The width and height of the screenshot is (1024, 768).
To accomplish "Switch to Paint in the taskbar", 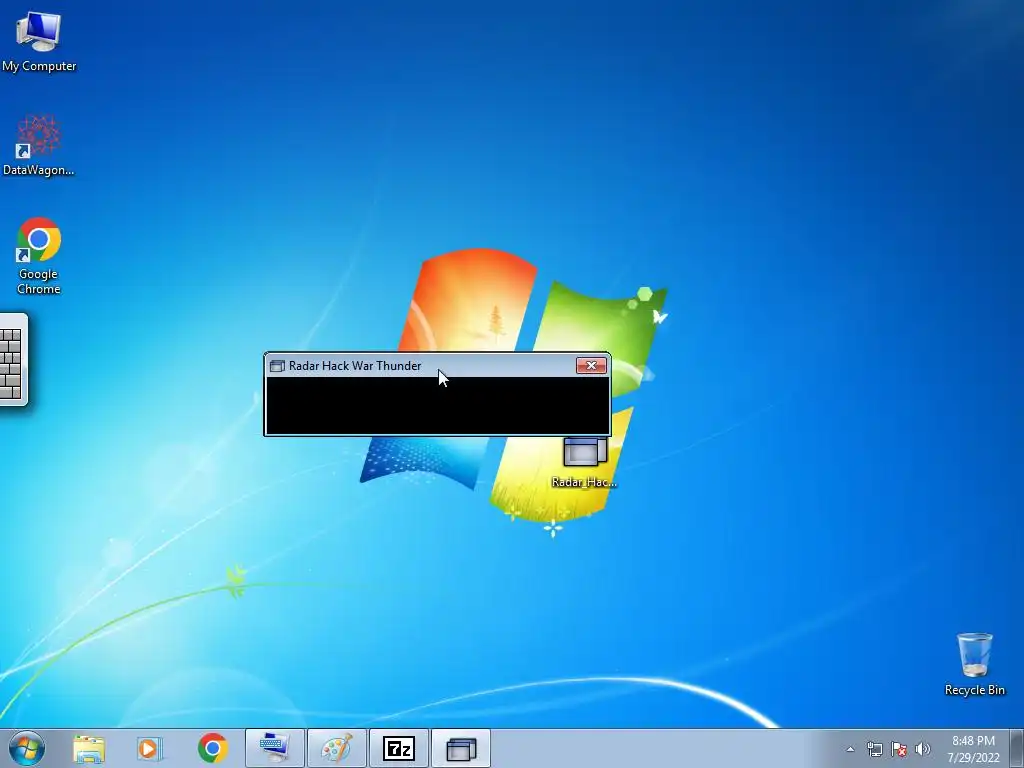I will [337, 748].
